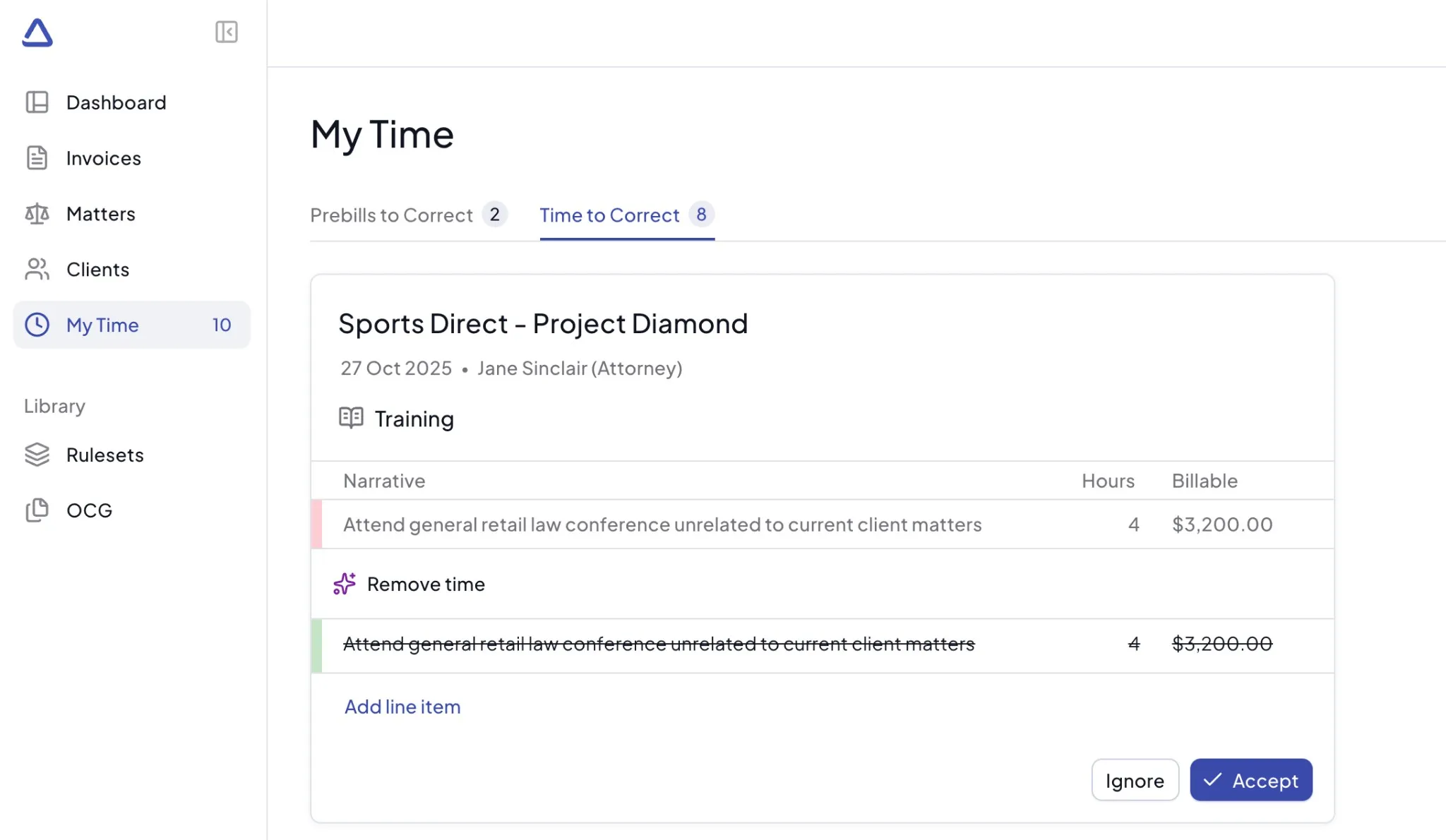The height and width of the screenshot is (840, 1446).
Task: Click the My Time clock icon
Action: pyautogui.click(x=37, y=325)
